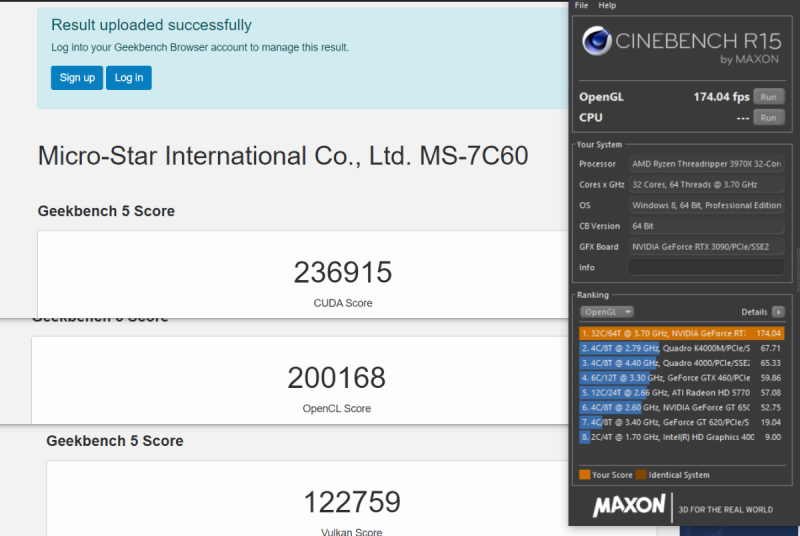Screen dimensions: 800x536
Task: Run the OpenGL benchmark
Action: pyautogui.click(x=768, y=97)
